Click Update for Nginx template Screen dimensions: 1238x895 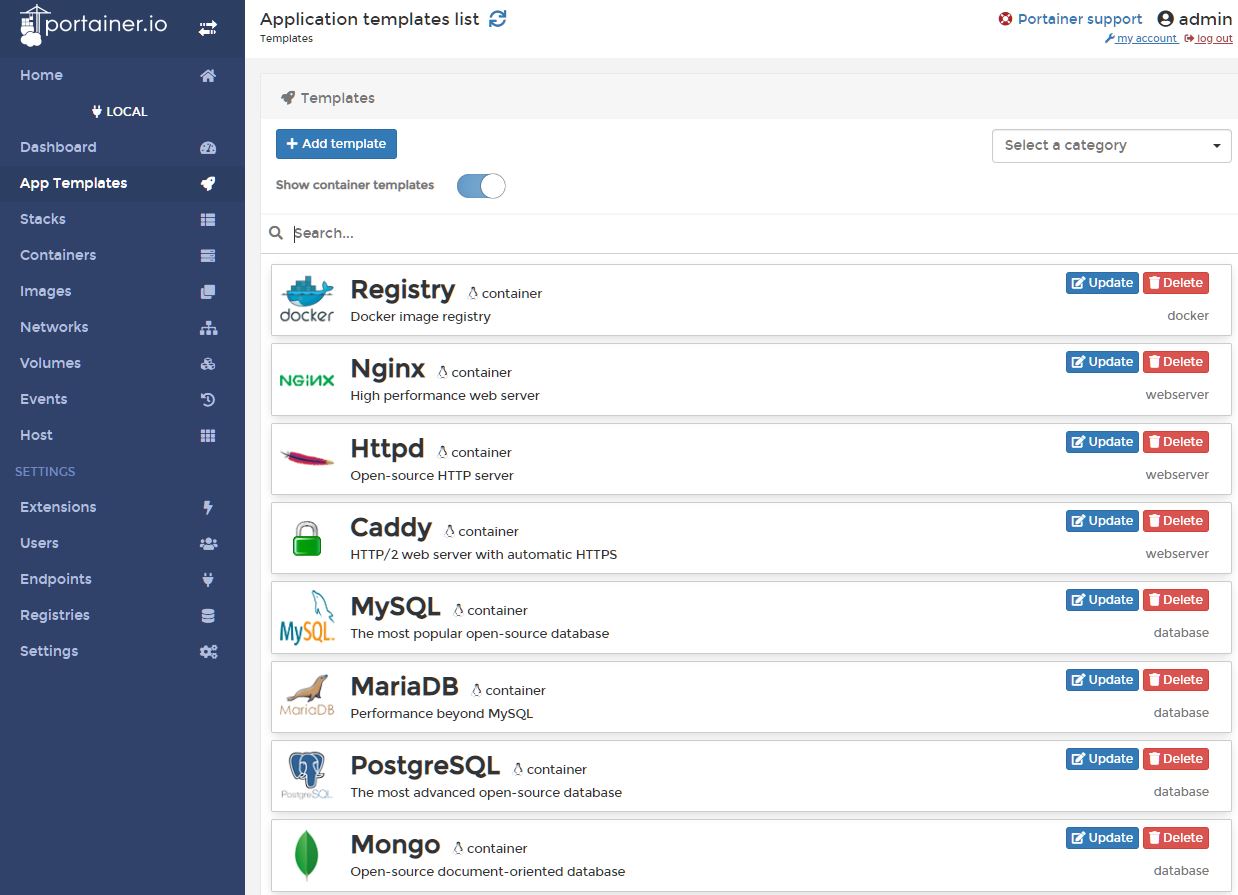pyautogui.click(x=1102, y=362)
